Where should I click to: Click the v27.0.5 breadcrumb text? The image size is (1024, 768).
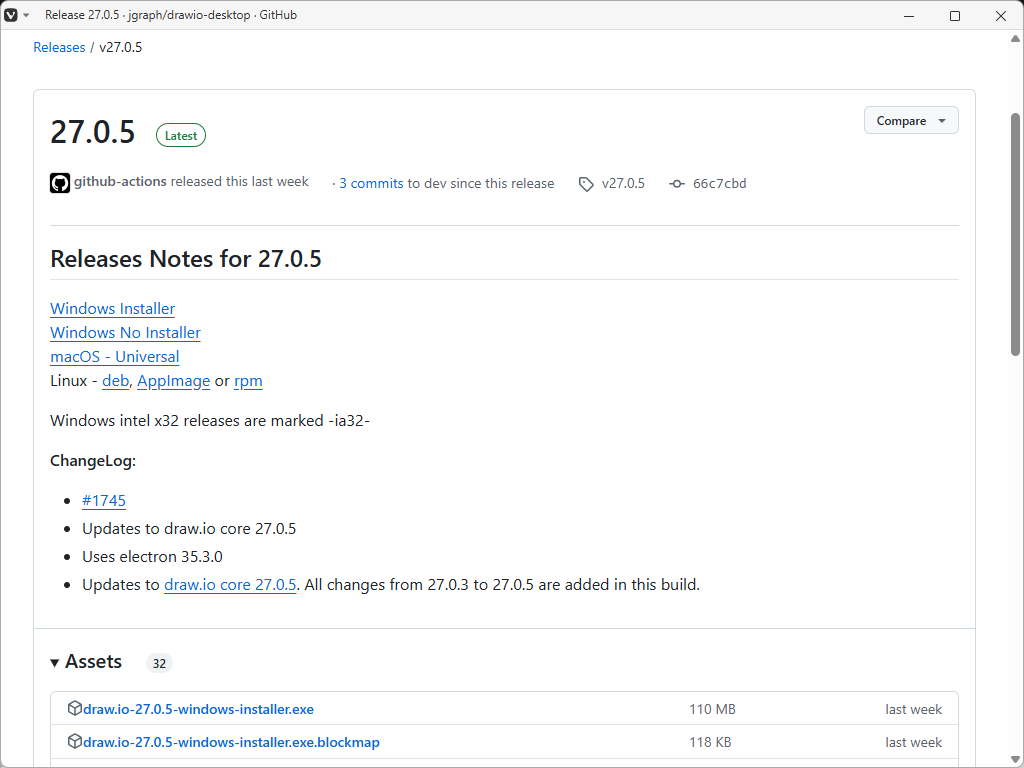121,47
